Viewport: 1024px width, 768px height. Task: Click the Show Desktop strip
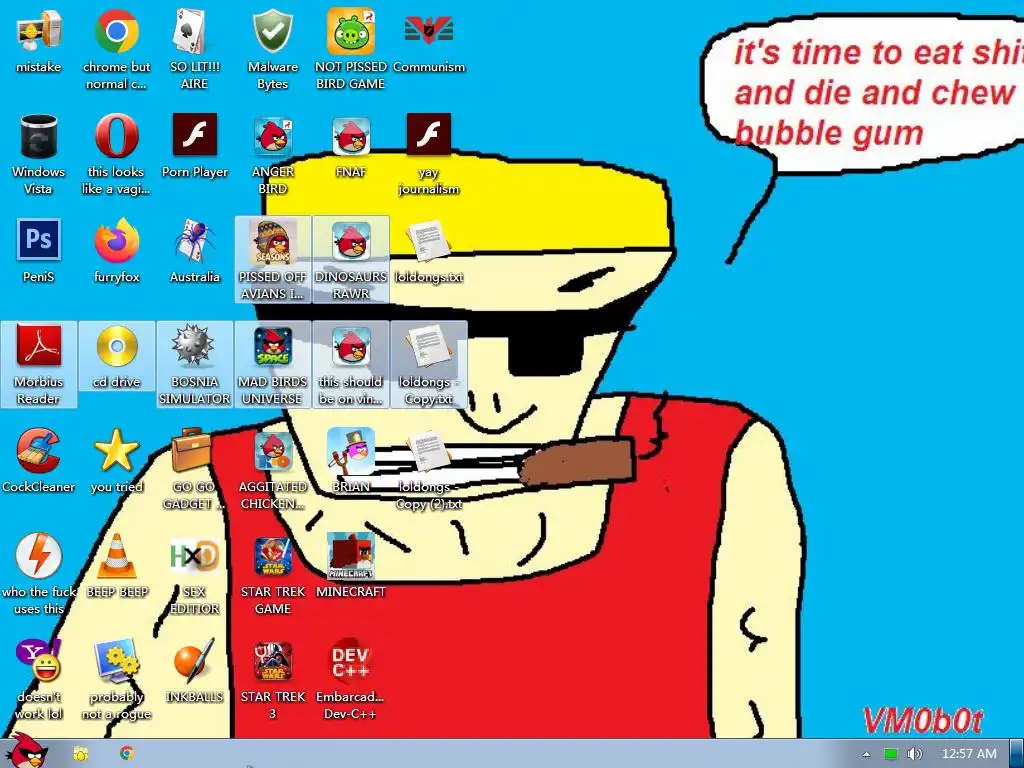coord(1017,754)
